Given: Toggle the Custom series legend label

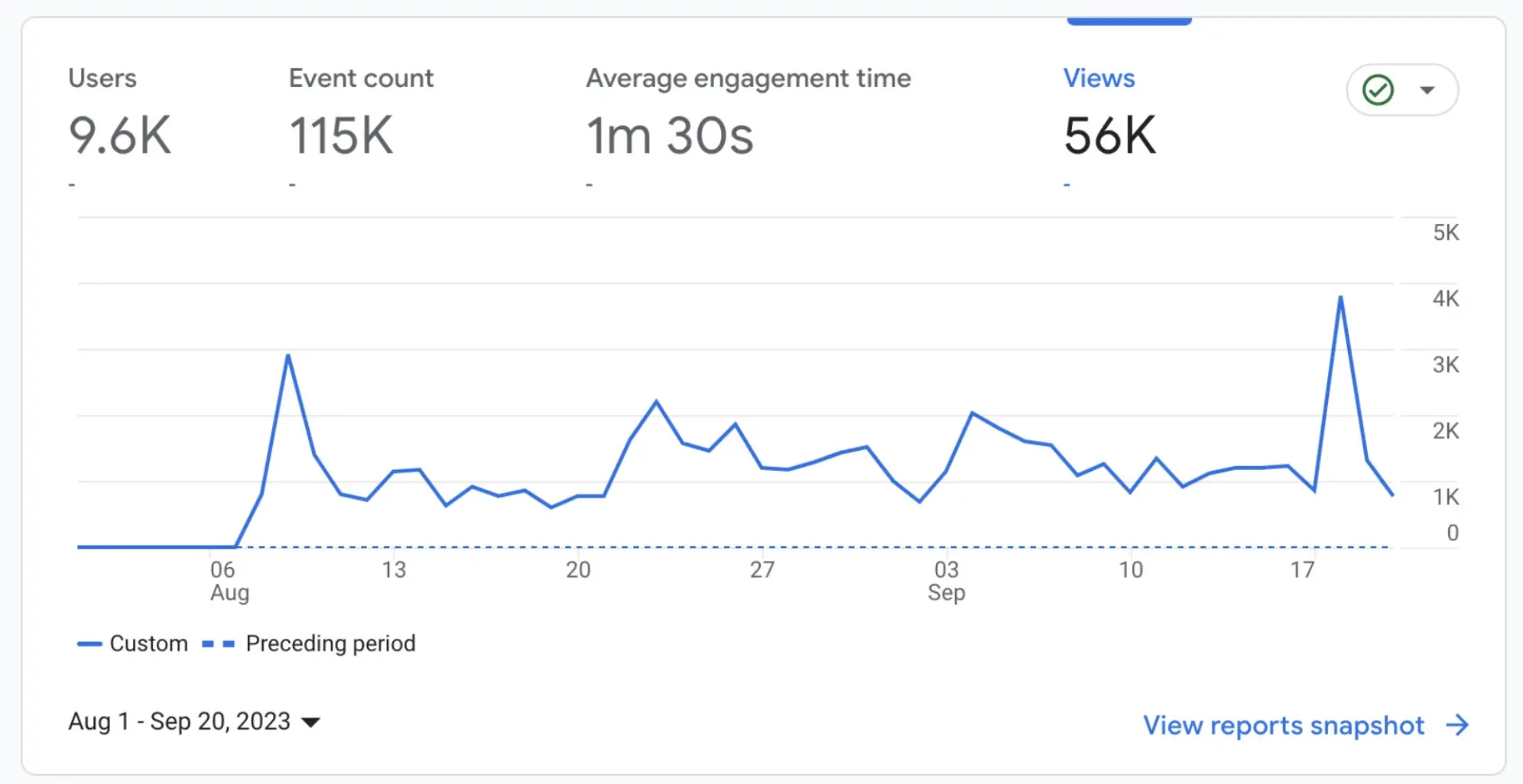Looking at the screenshot, I should pos(148,643).
